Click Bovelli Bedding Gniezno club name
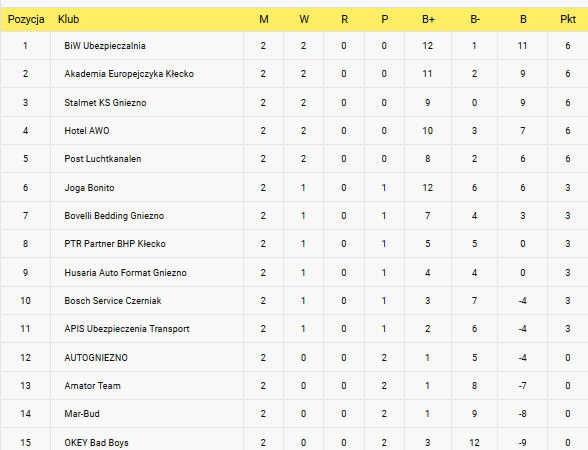The image size is (588, 450). pyautogui.click(x=114, y=216)
